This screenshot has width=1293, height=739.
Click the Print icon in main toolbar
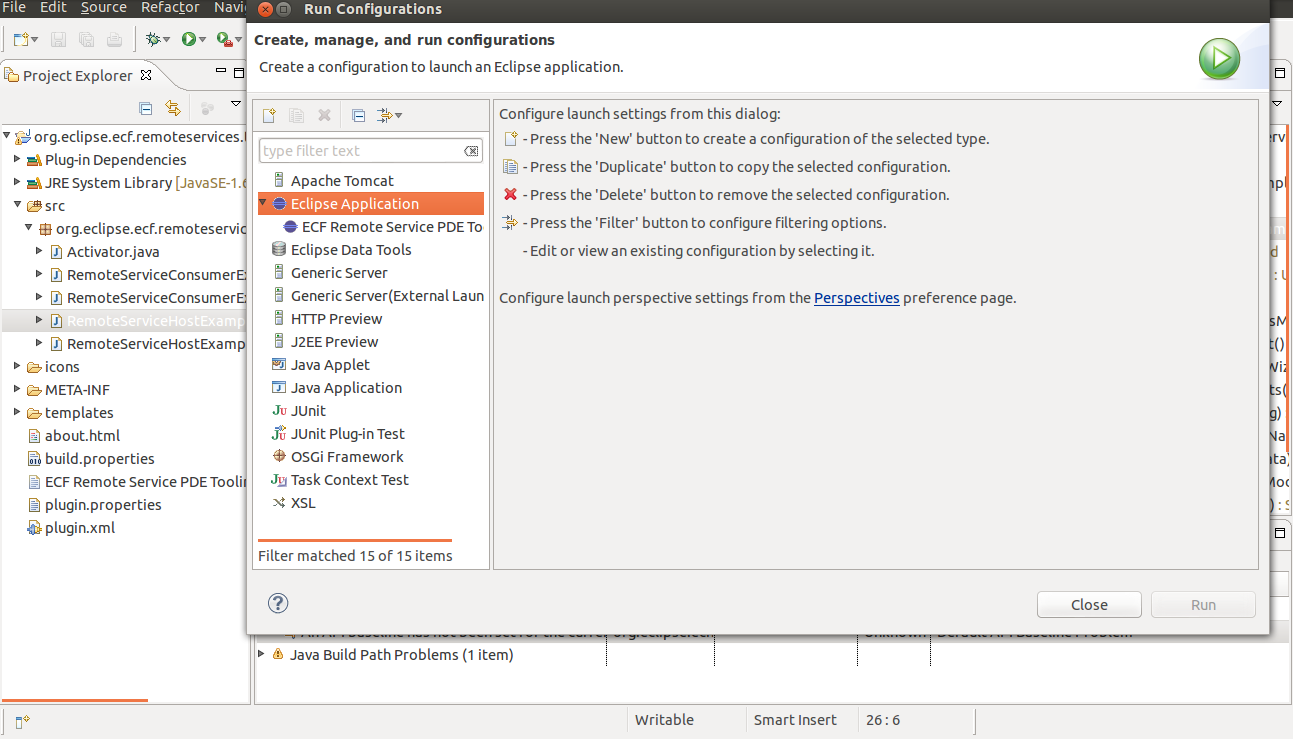coord(114,40)
